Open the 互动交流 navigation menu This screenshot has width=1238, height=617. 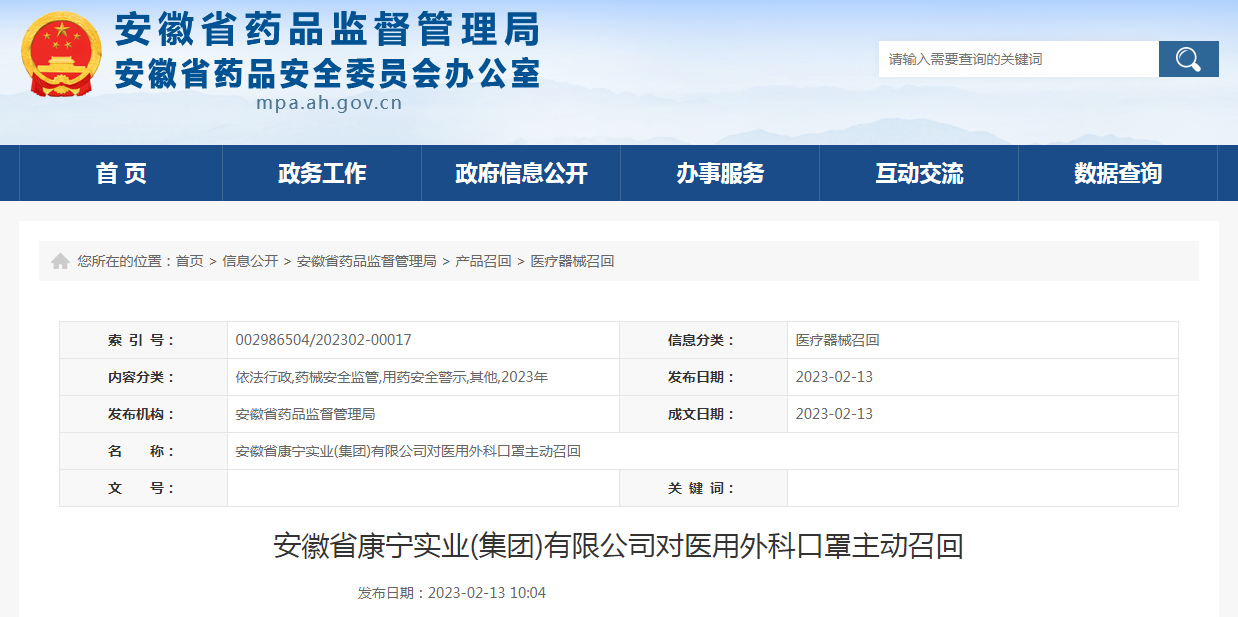pos(919,173)
